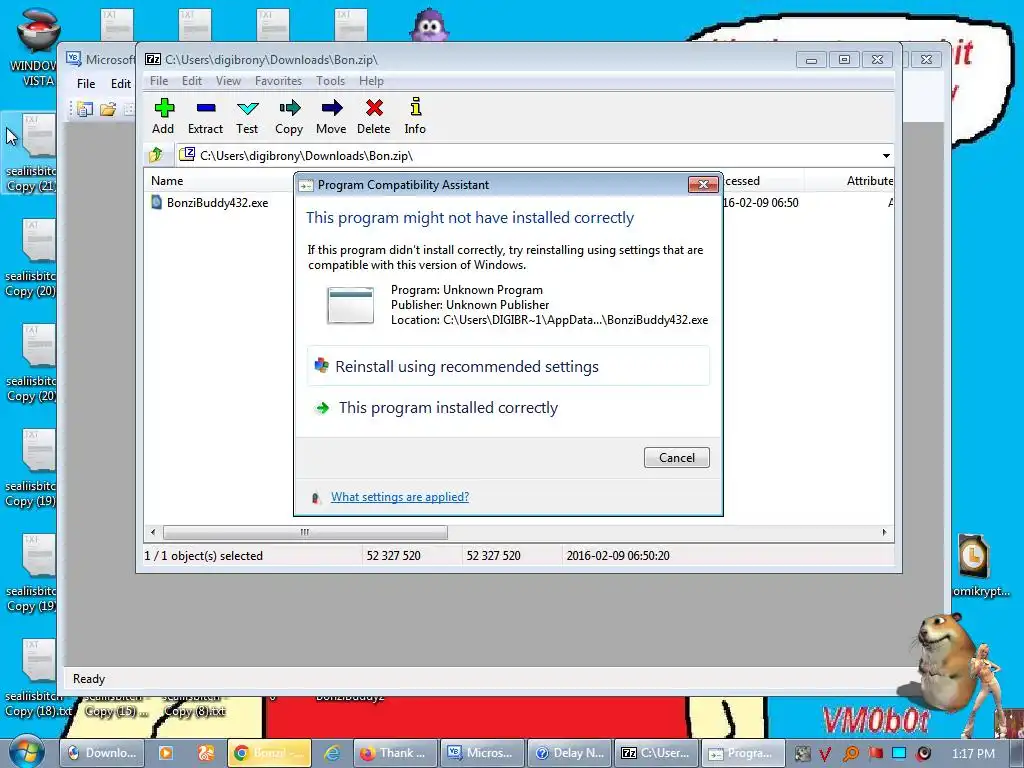Click the 1 / 1 object(s) selected status
1024x768 pixels.
tap(203, 556)
